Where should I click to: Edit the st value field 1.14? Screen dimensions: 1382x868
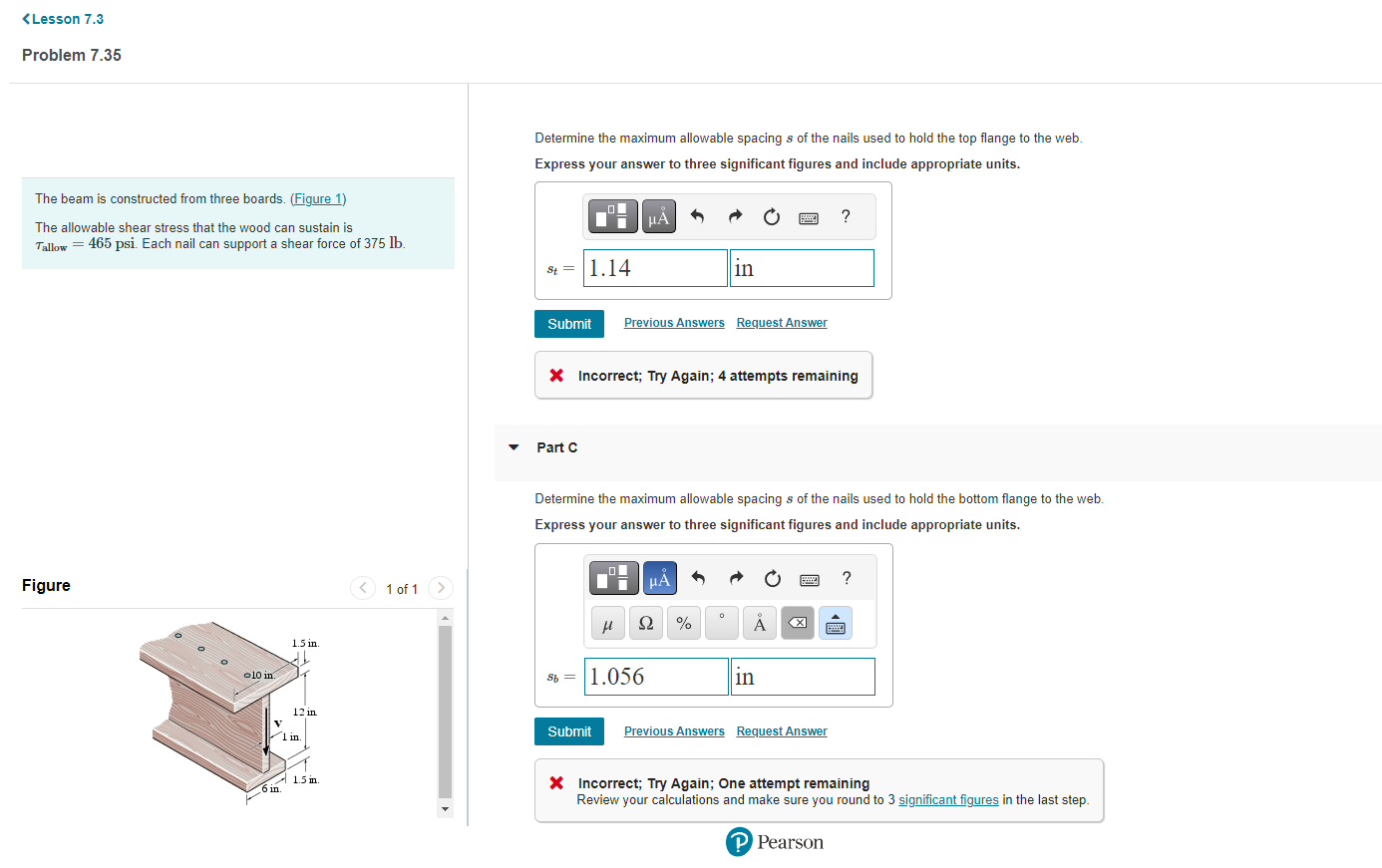(655, 268)
